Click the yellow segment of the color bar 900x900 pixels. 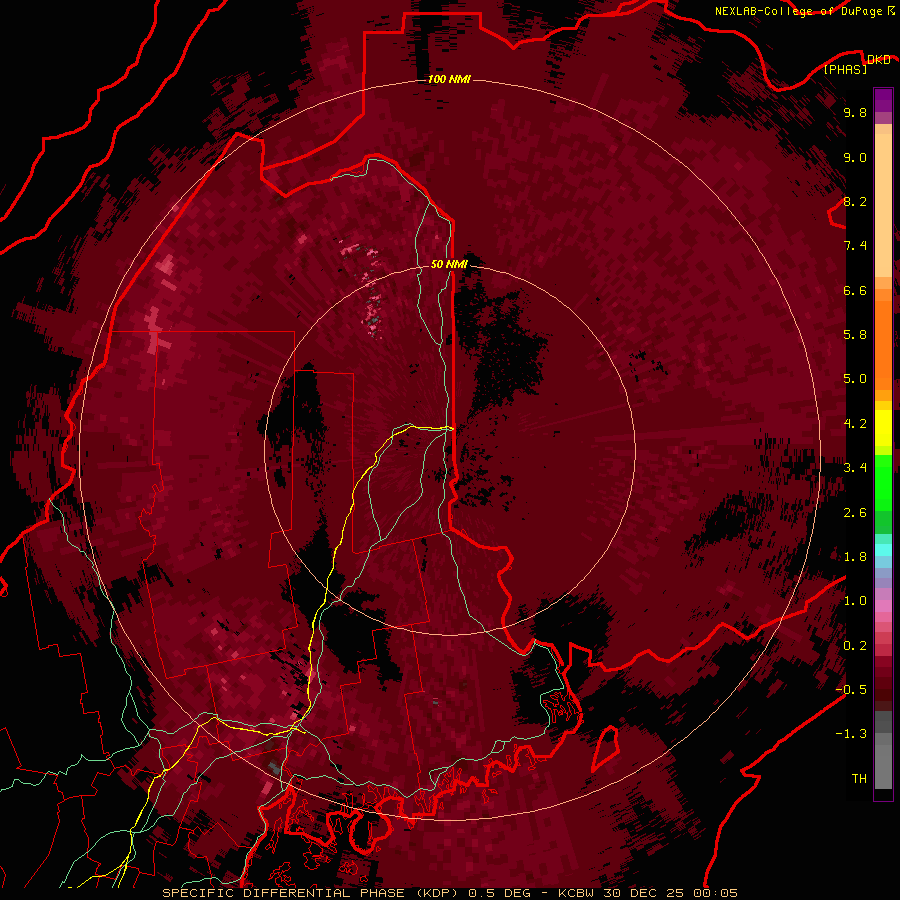[883, 428]
